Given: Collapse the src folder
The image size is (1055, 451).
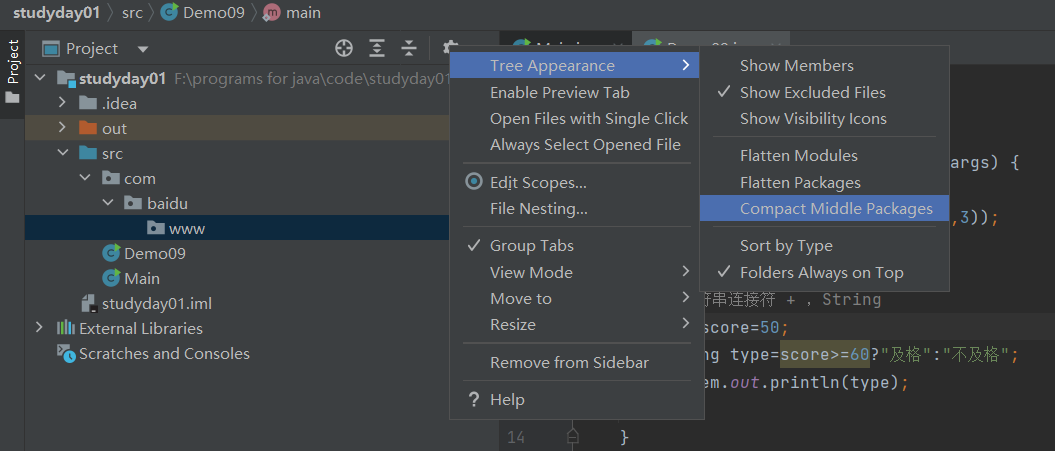Looking at the screenshot, I should [62, 153].
